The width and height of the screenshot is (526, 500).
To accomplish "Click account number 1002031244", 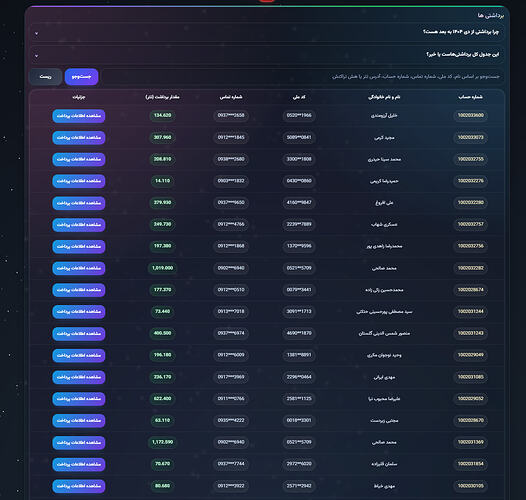I will [471, 311].
